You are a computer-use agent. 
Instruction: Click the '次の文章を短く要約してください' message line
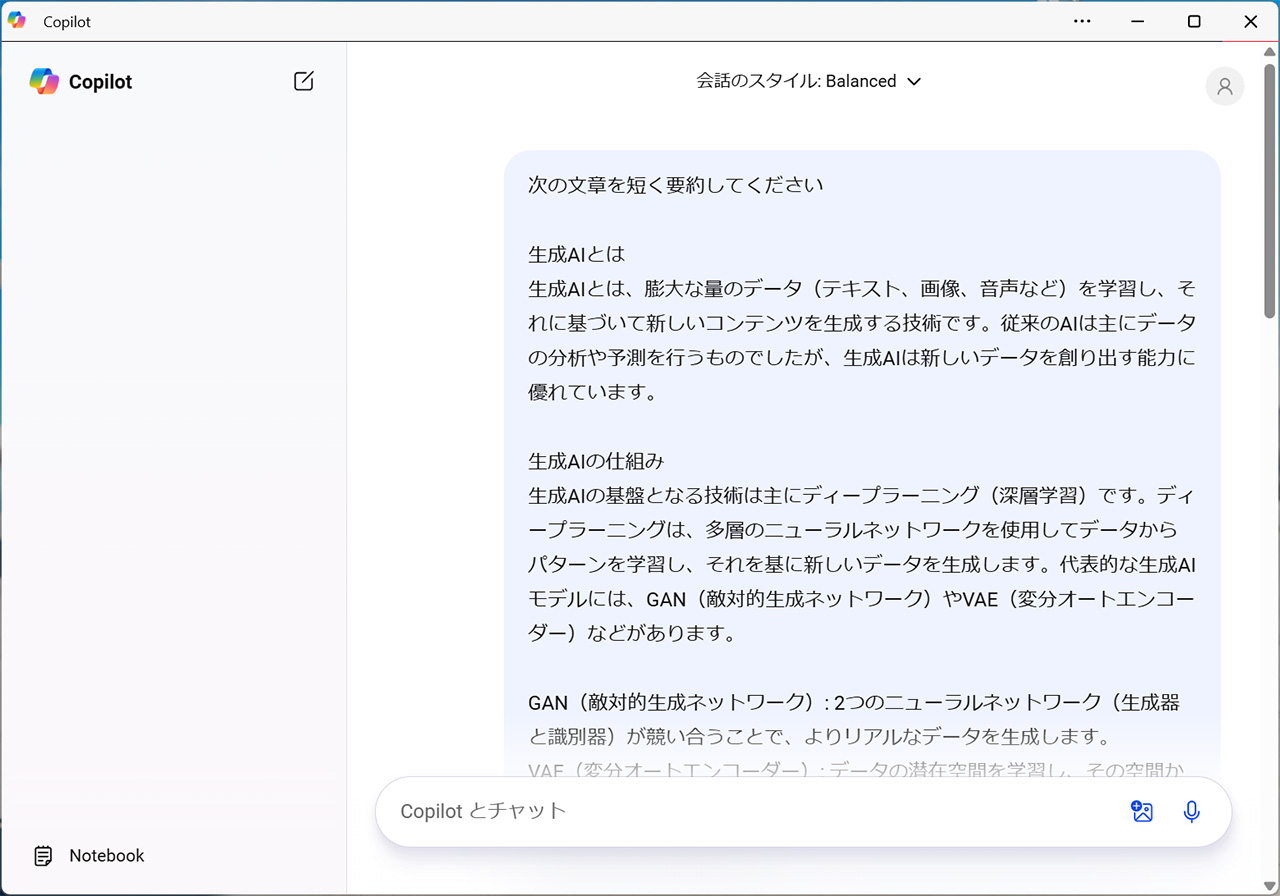point(676,185)
